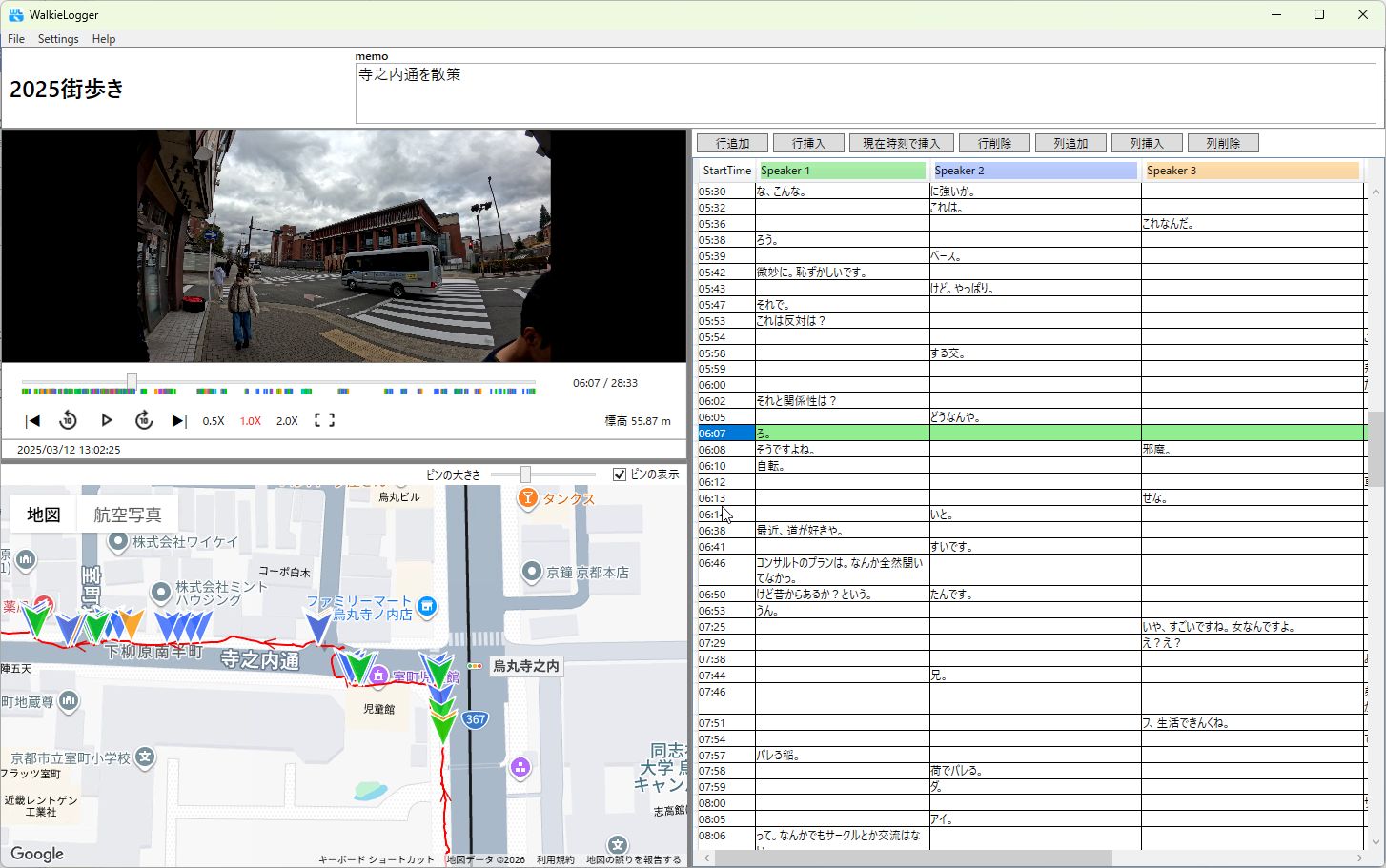Image resolution: width=1386 pixels, height=868 pixels.
Task: Click the 現在時刻で挿入 button
Action: coord(902,143)
